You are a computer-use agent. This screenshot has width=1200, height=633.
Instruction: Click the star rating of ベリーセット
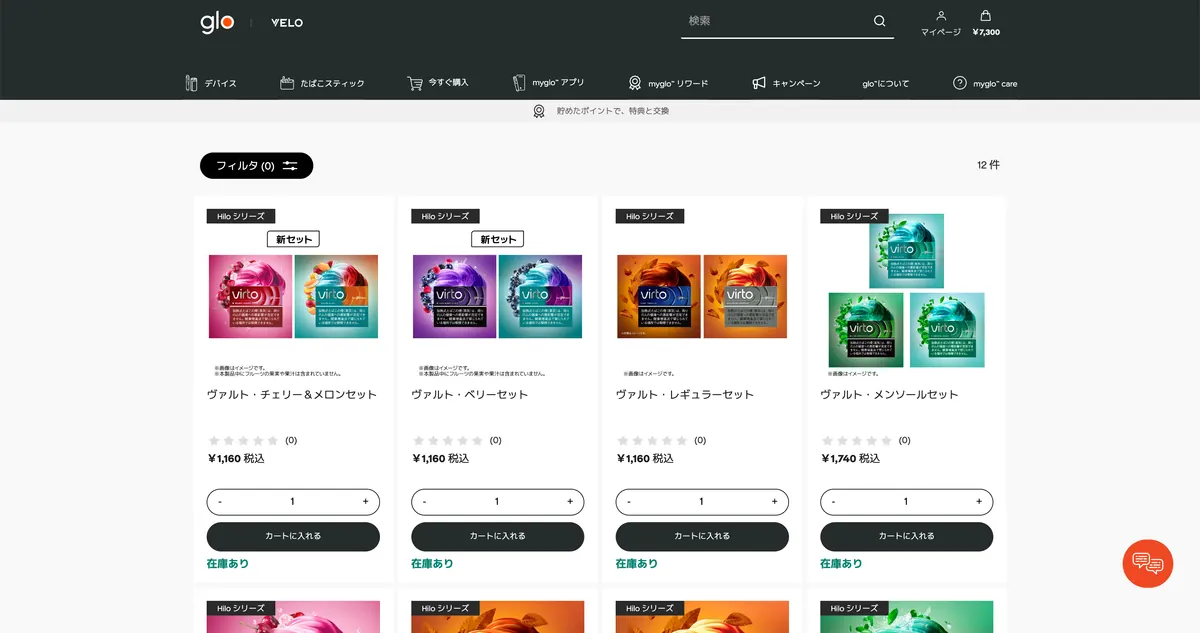pos(448,440)
